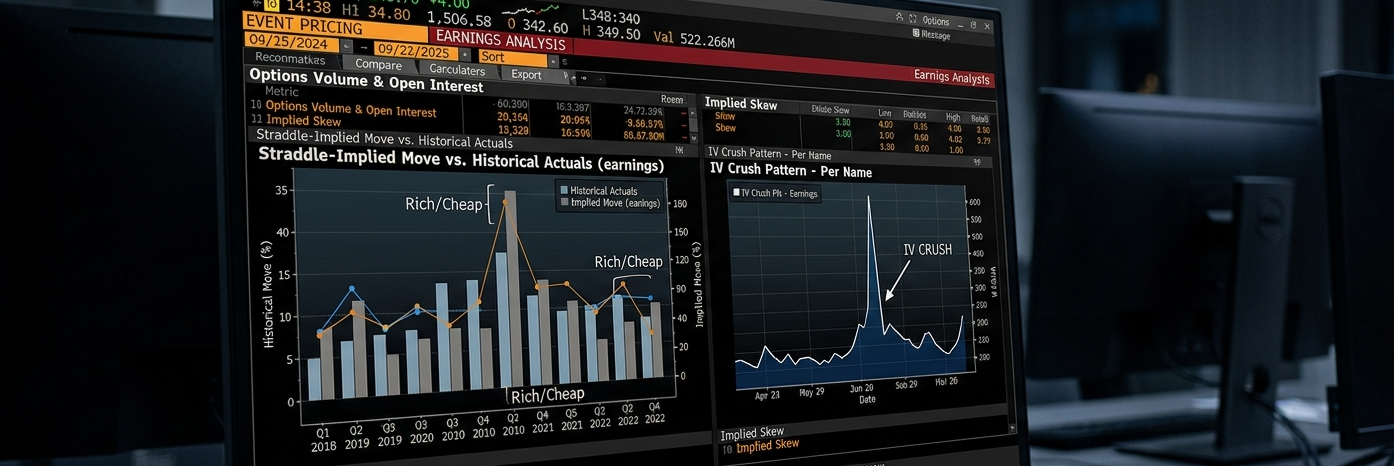Toggle the Historical Actuals legend entry
Viewport: 1394px width, 466px height.
(x=597, y=191)
